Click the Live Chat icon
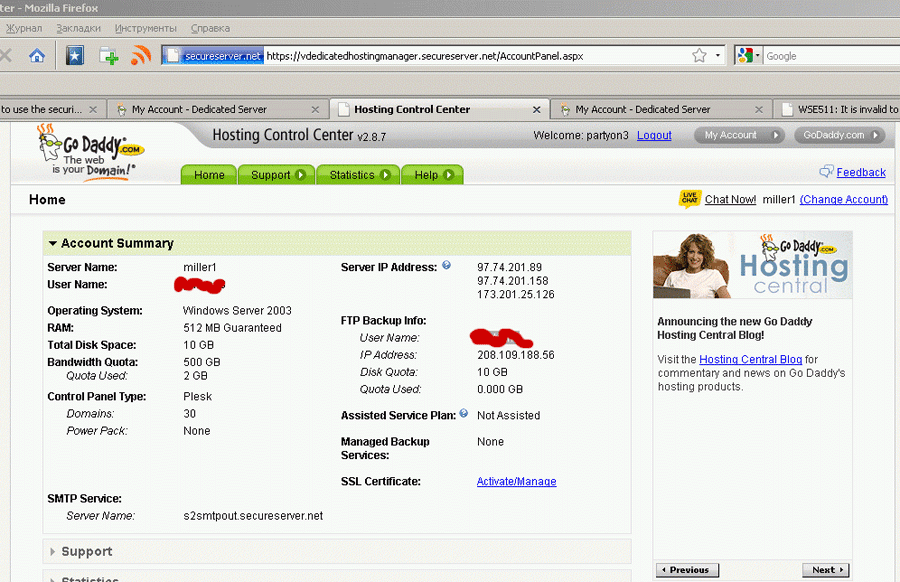 [x=690, y=199]
